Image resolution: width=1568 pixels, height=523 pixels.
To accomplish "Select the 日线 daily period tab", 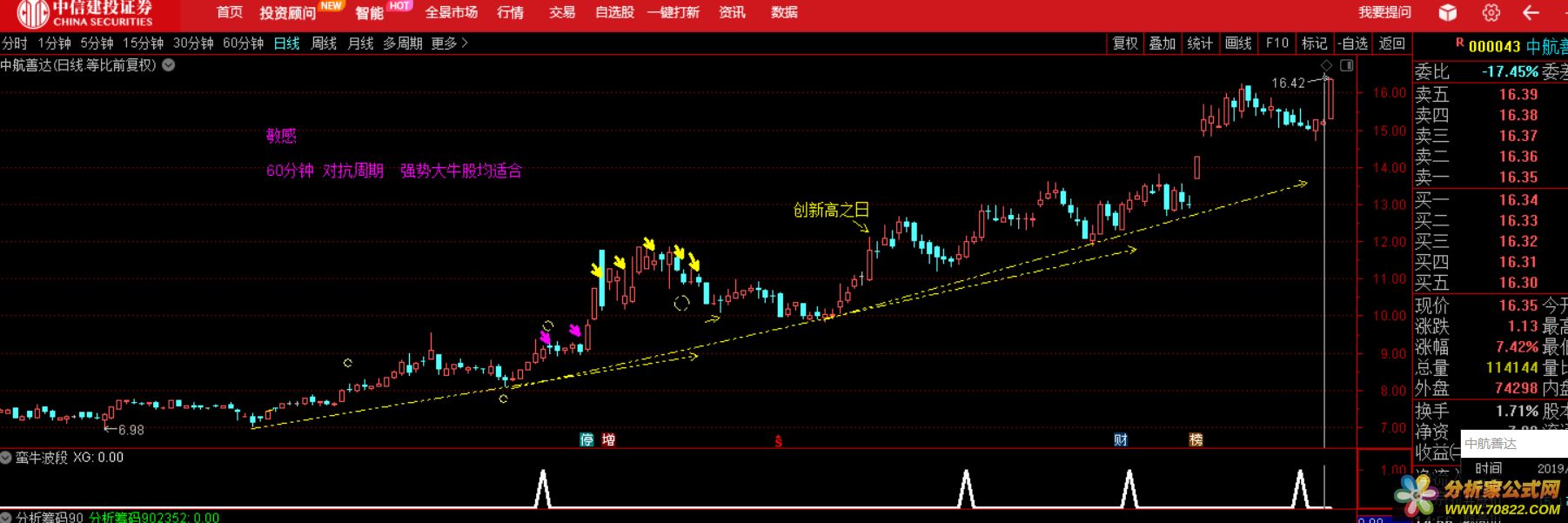I will (286, 43).
